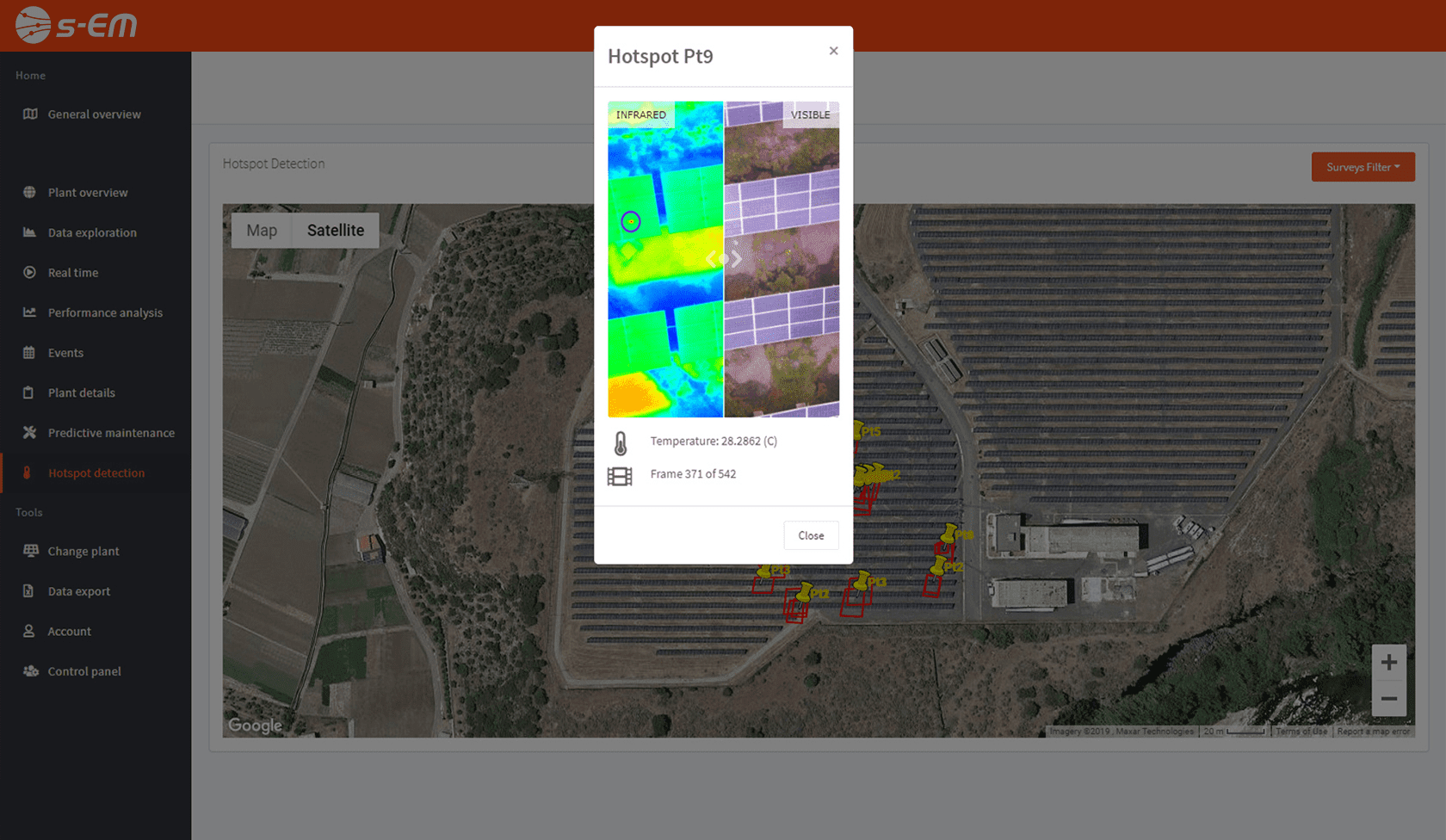Open the Data export sidebar entry
Image resolution: width=1446 pixels, height=840 pixels.
[x=96, y=591]
